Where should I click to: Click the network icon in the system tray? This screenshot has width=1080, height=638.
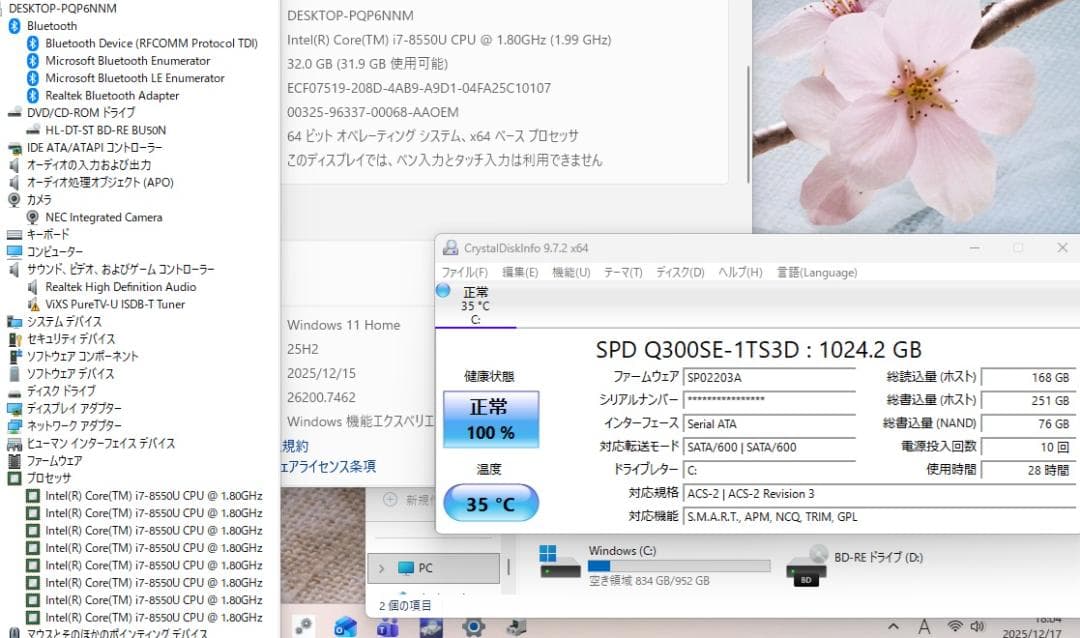pos(955,628)
